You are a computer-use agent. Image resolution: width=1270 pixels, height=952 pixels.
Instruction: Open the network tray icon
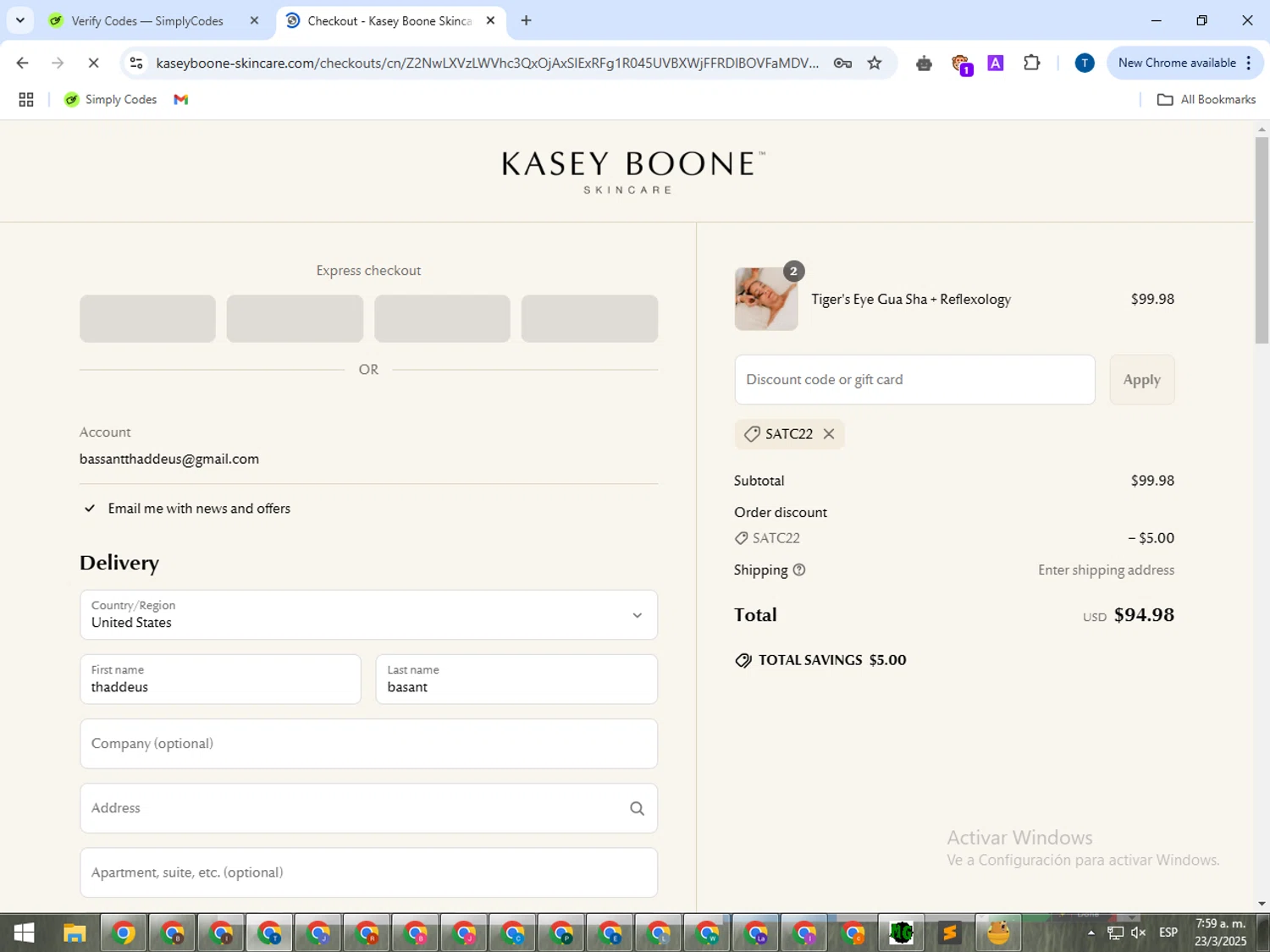(1115, 933)
